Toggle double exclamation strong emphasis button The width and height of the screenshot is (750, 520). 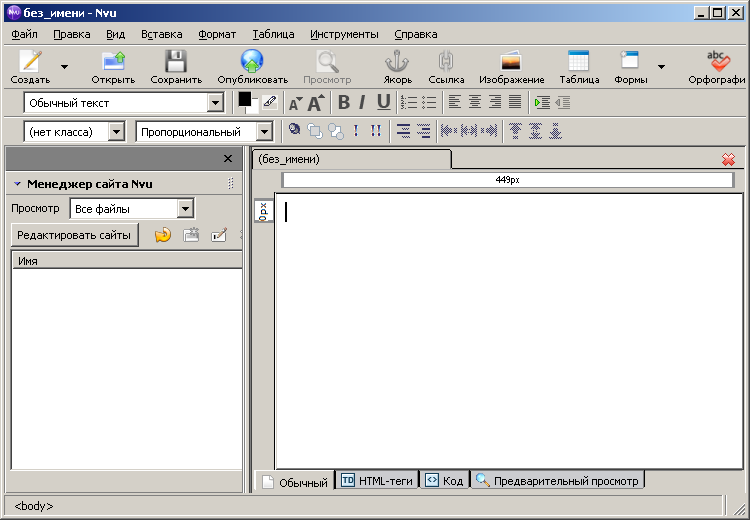[376, 131]
